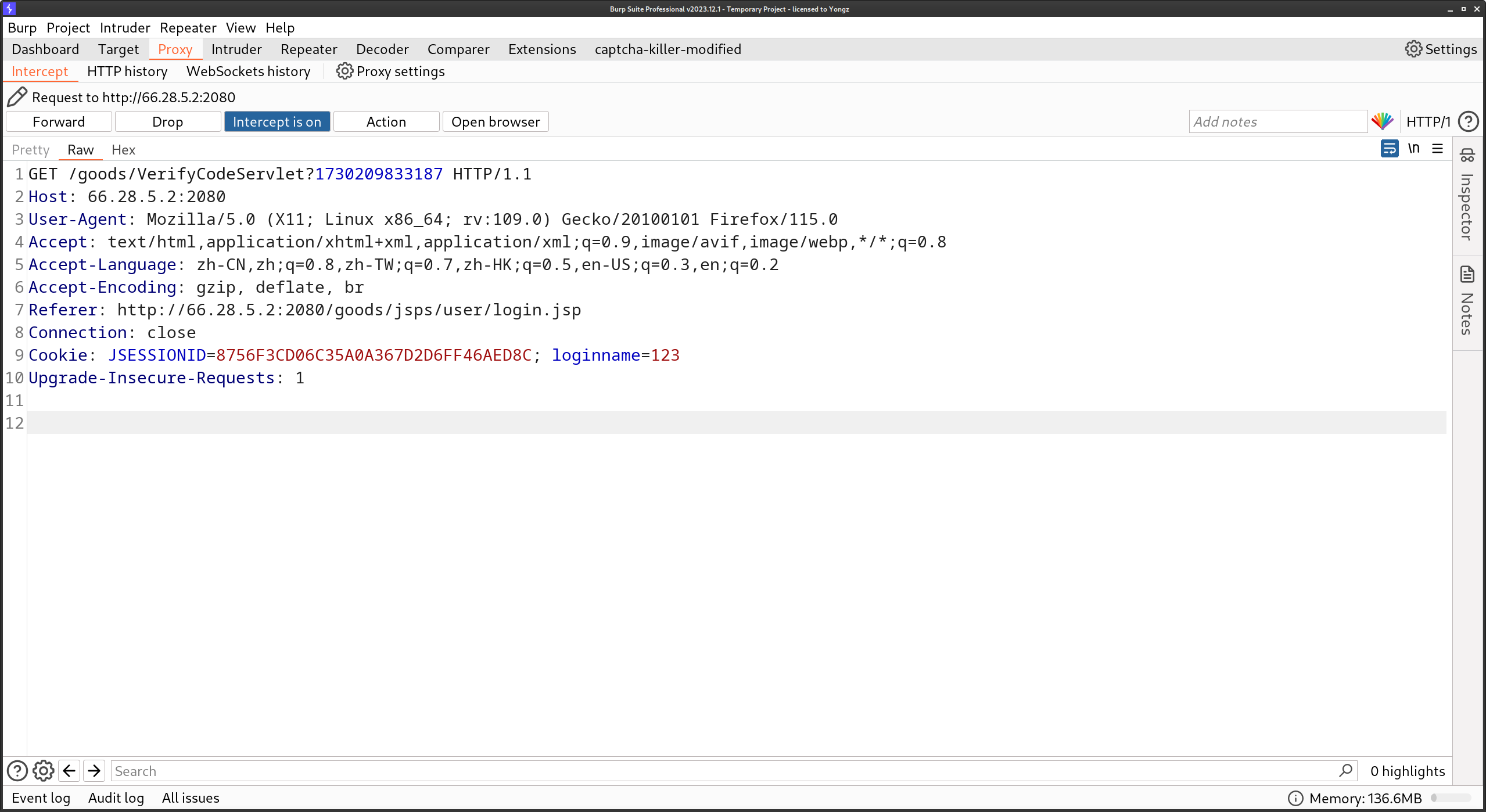
Task: Open the WebSockets history sub-tab
Action: pyautogui.click(x=249, y=71)
